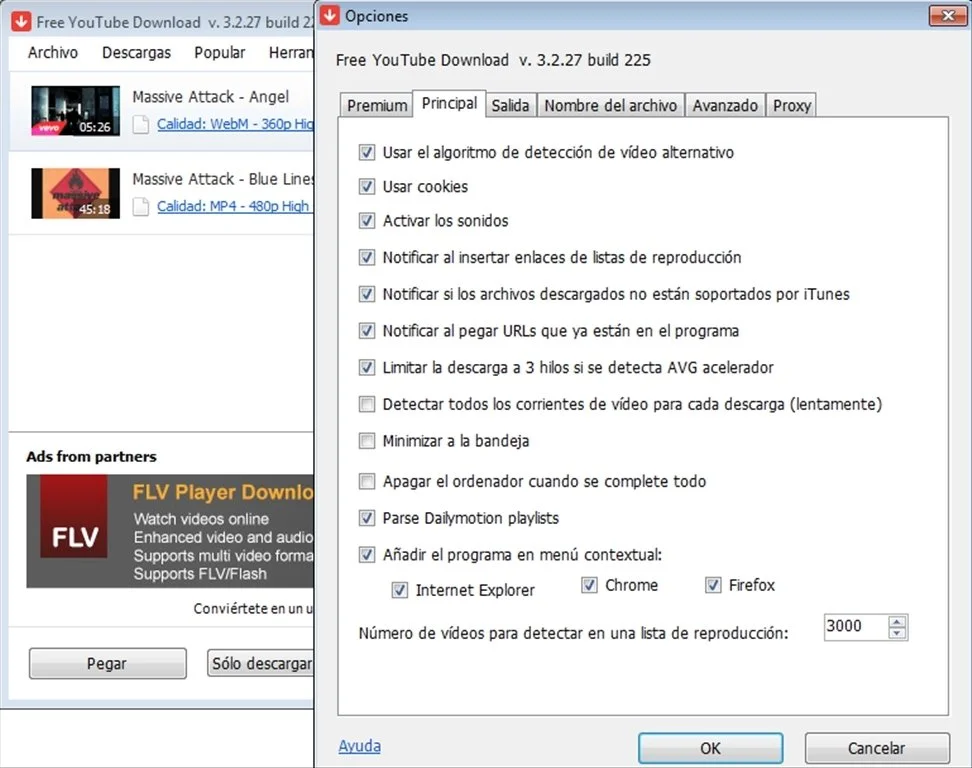This screenshot has height=768, width=972.
Task: Open the Ayuda help link
Action: [x=359, y=746]
